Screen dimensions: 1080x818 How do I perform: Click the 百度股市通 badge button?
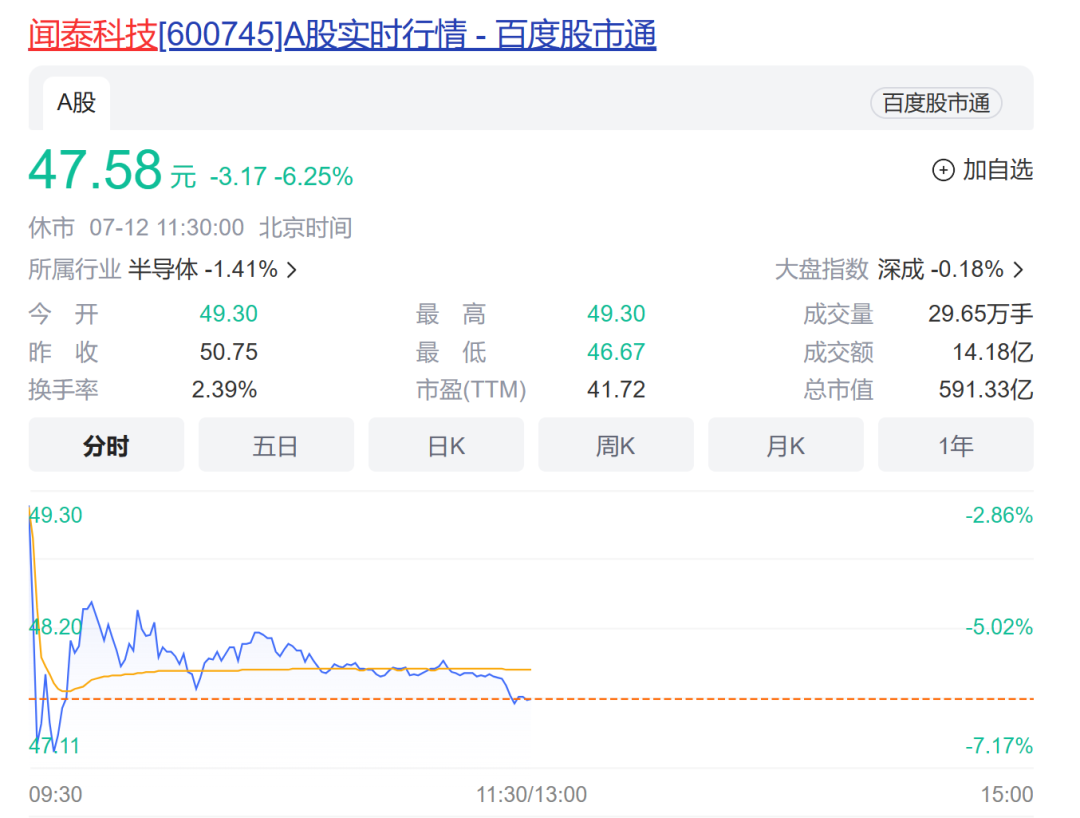pos(936,103)
